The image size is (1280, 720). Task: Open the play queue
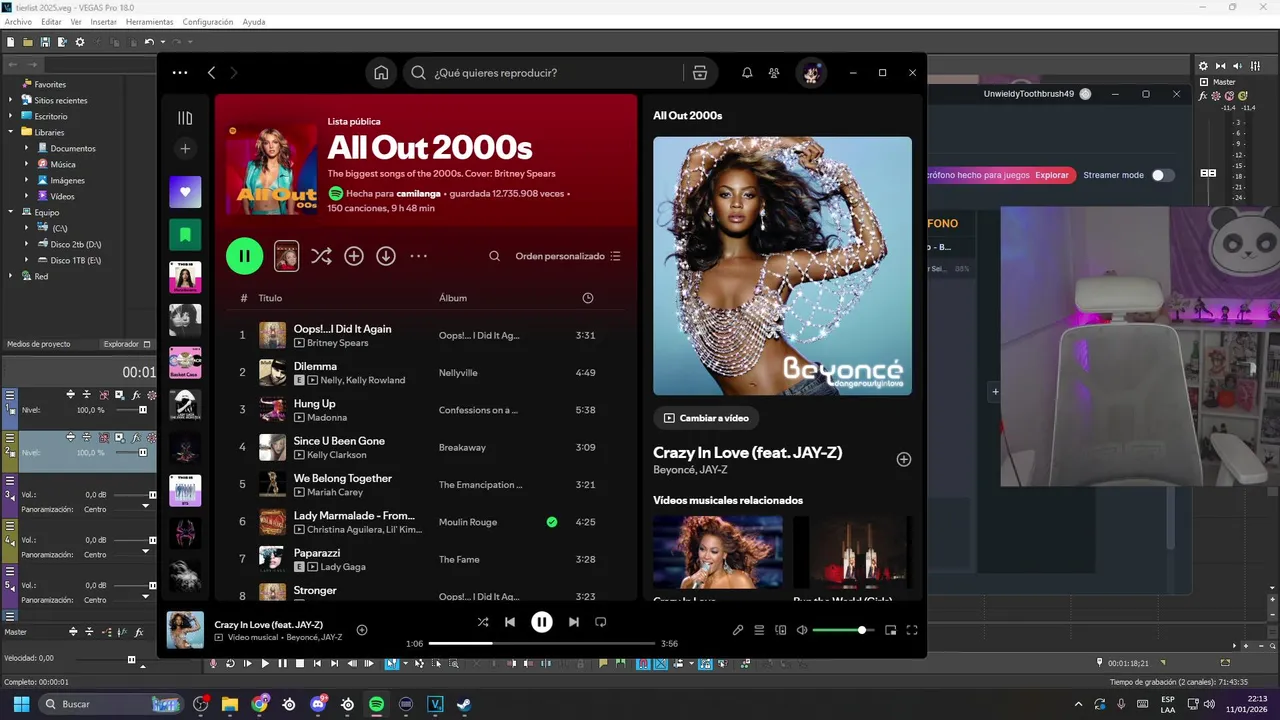tap(759, 630)
